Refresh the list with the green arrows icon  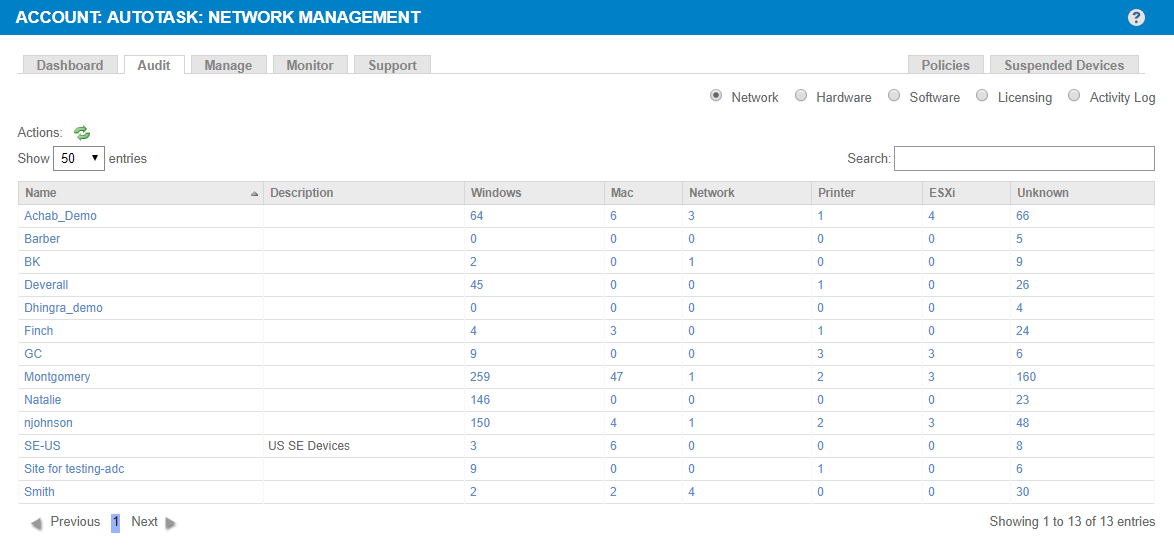82,133
